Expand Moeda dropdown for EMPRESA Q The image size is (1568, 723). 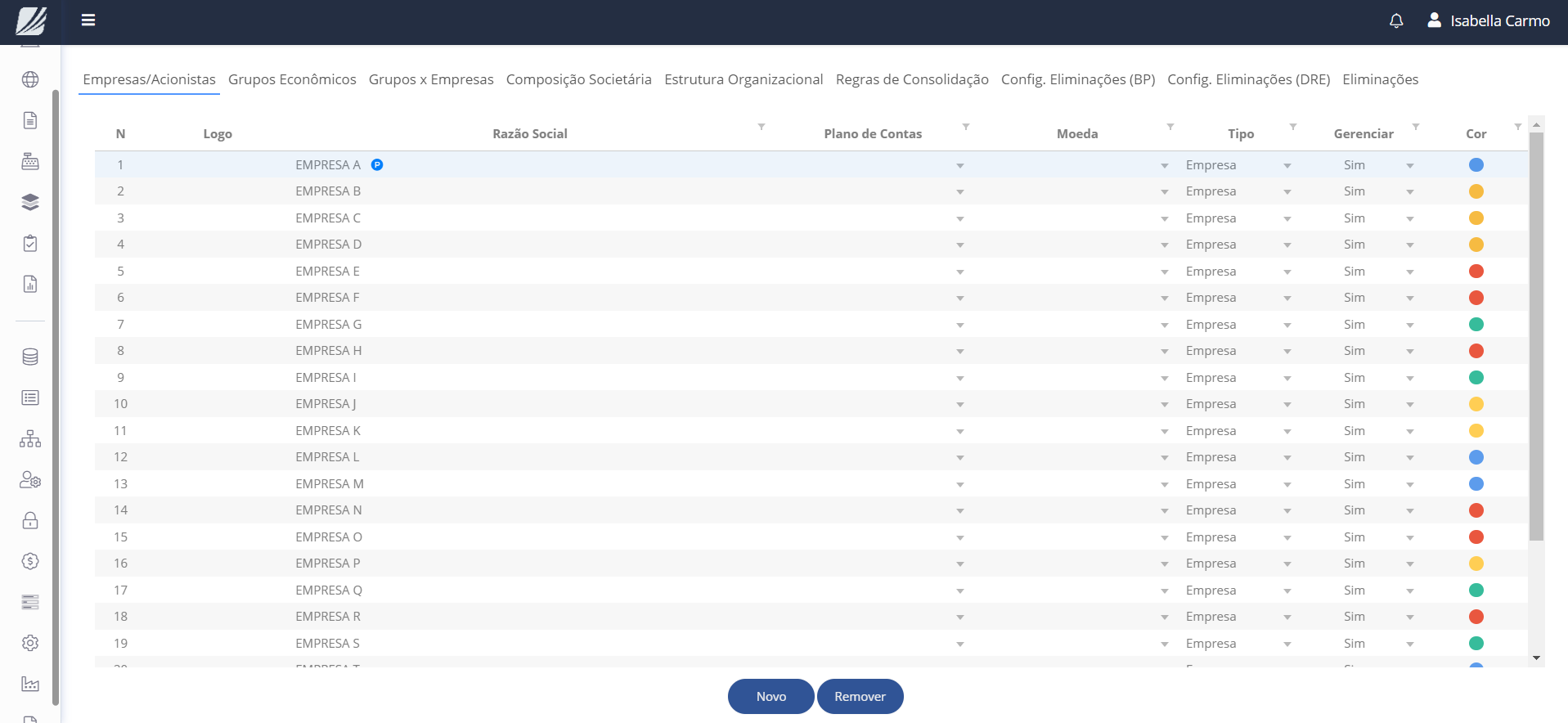click(1165, 591)
